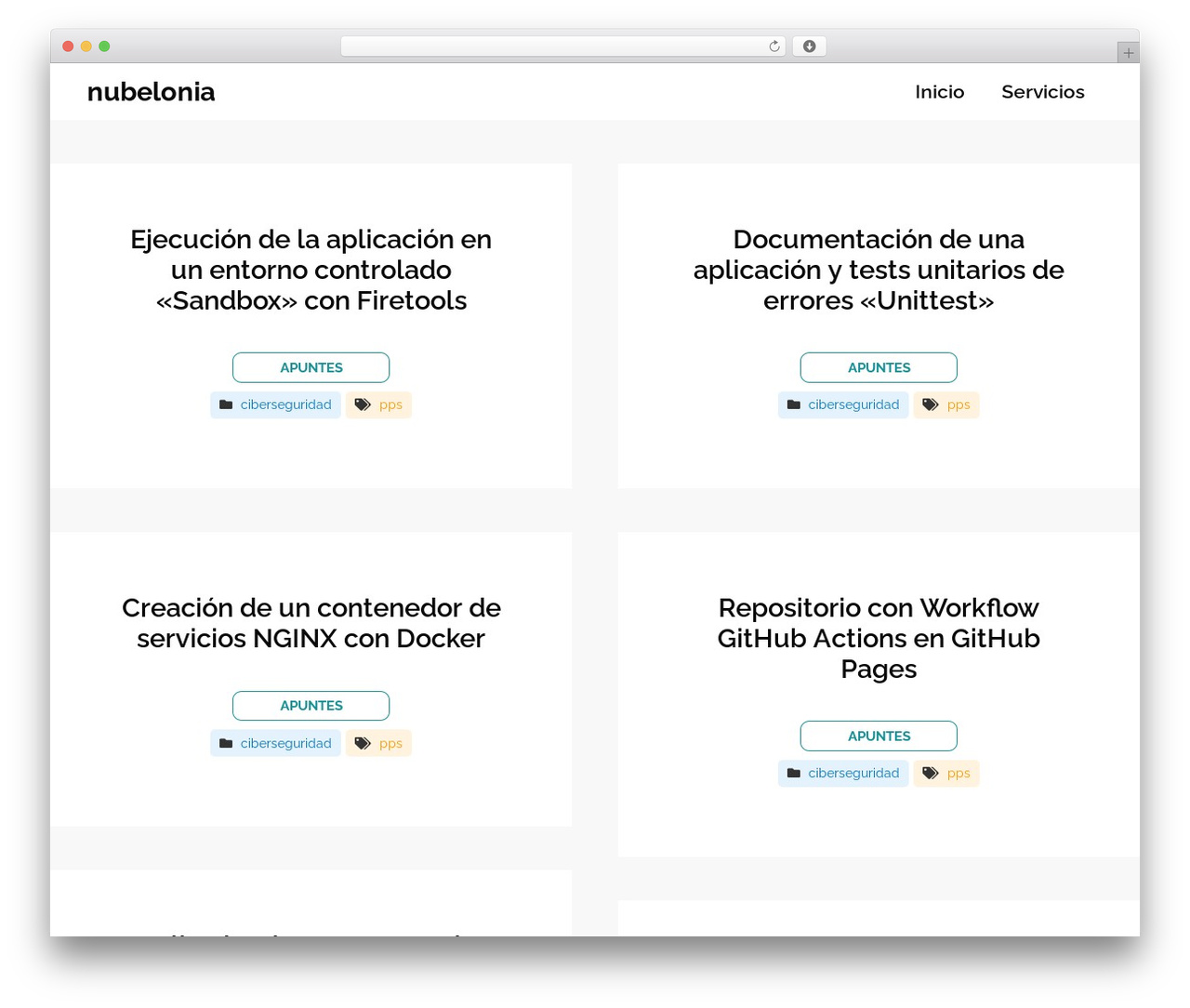Select pps tag in the NGINX Docker card
Viewport: 1190px width, 1008px height.
tap(379, 743)
